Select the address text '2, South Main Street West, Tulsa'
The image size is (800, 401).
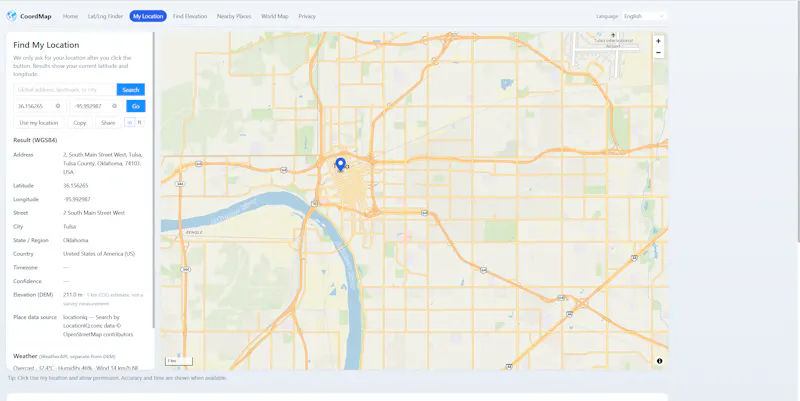click(103, 155)
